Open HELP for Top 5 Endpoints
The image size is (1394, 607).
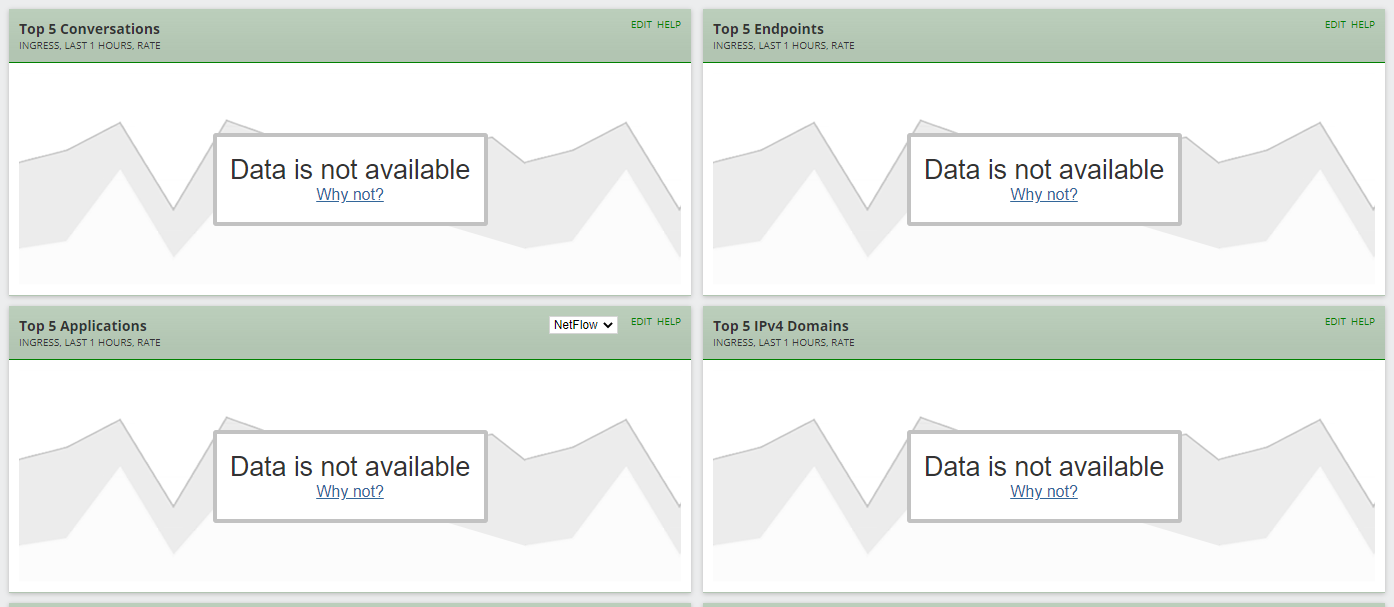1363,24
